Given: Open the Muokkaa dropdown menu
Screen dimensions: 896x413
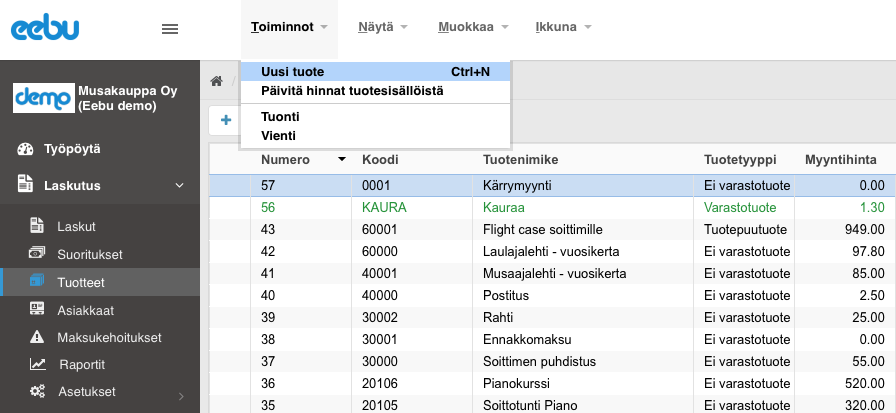Looking at the screenshot, I should [473, 27].
